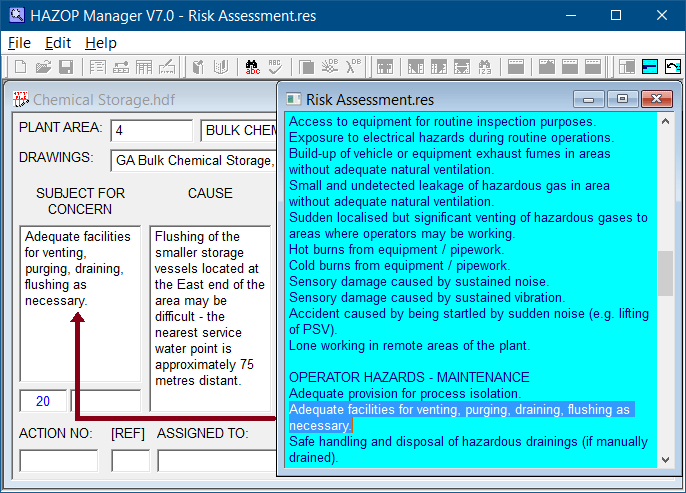Click 'Build-up of vehicle or equipment exhaust fumes'
Viewport: 686px width, 493px height.
[449, 161]
